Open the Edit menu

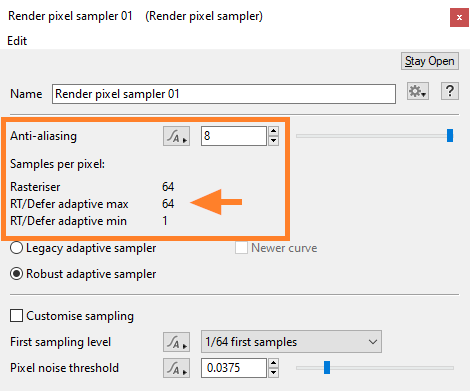[17, 41]
